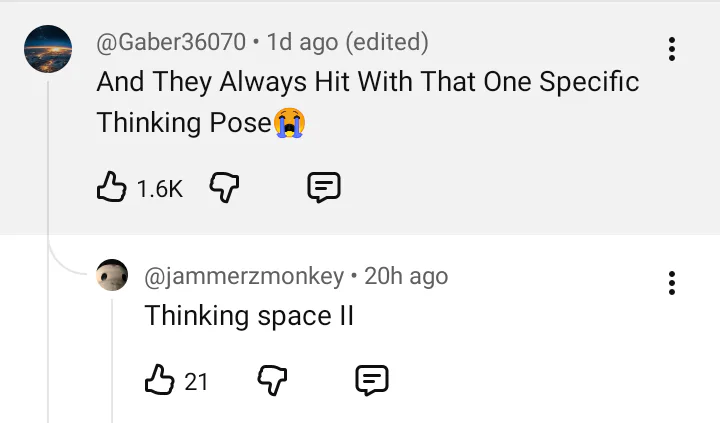Click the 1.6K like count
720x423 pixels.
(159, 188)
